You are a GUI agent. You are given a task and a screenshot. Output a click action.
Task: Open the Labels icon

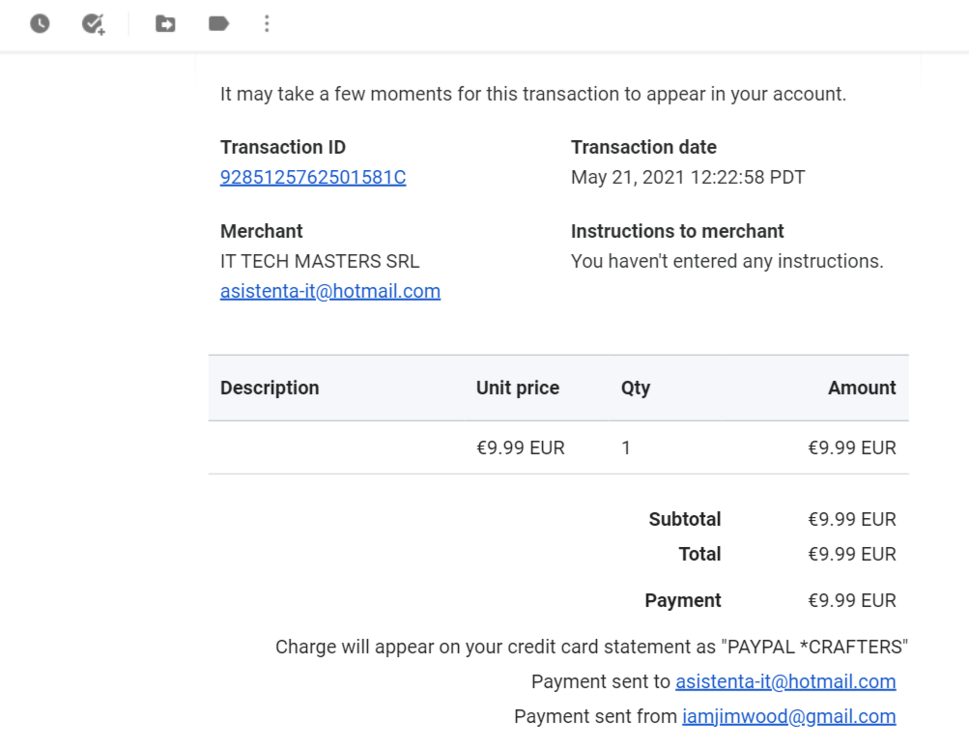(218, 23)
